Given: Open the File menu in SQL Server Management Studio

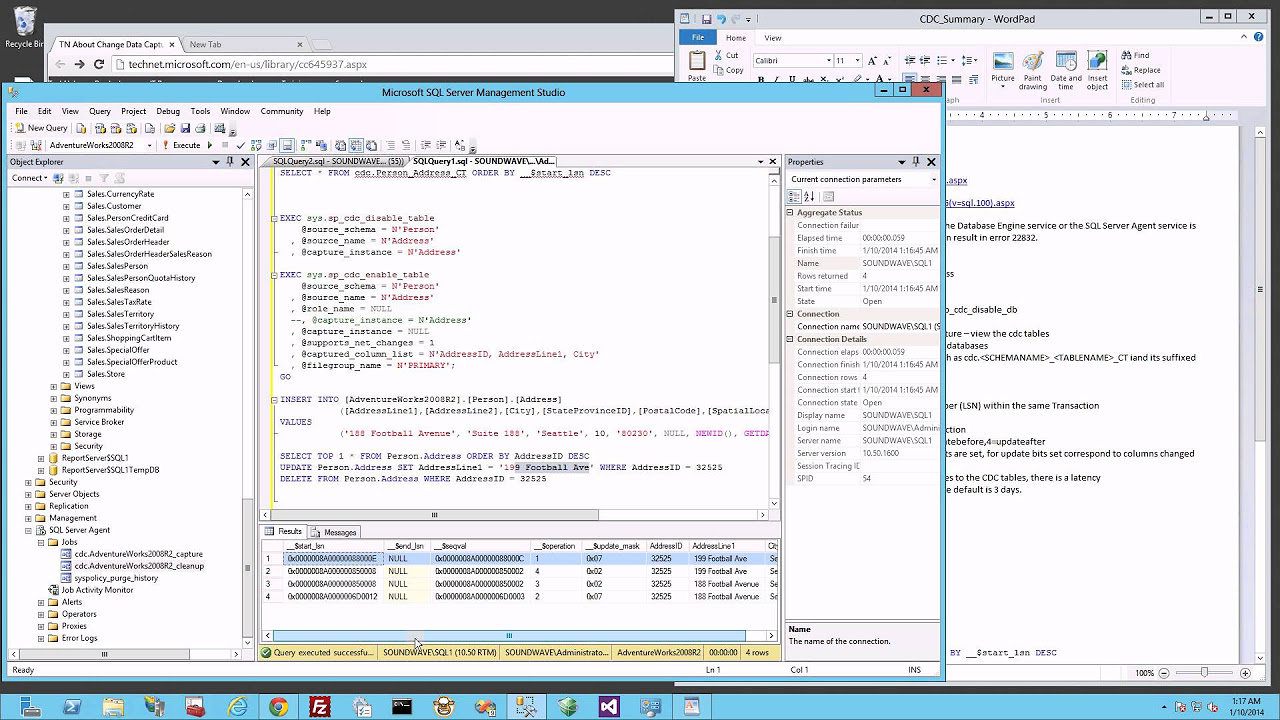Looking at the screenshot, I should (20, 111).
